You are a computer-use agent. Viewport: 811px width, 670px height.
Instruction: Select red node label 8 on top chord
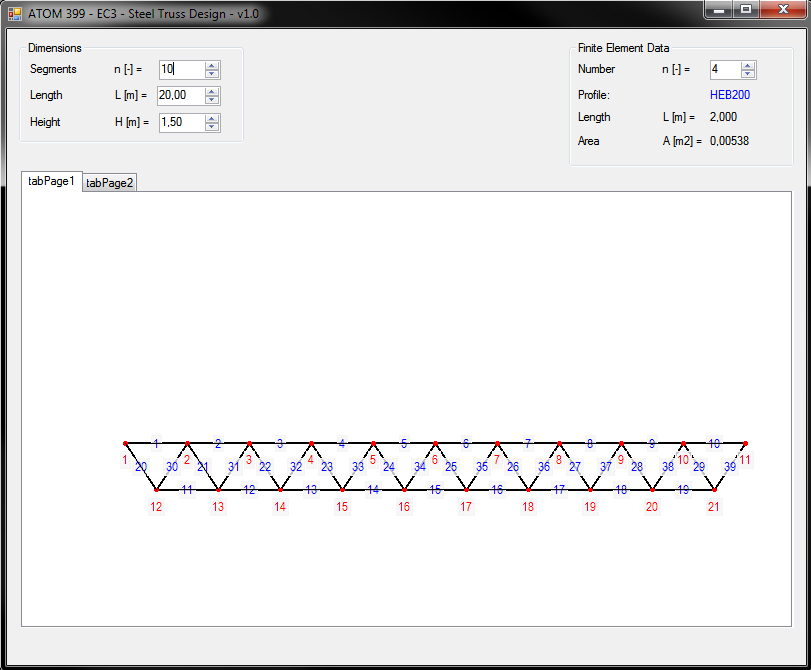(x=559, y=460)
